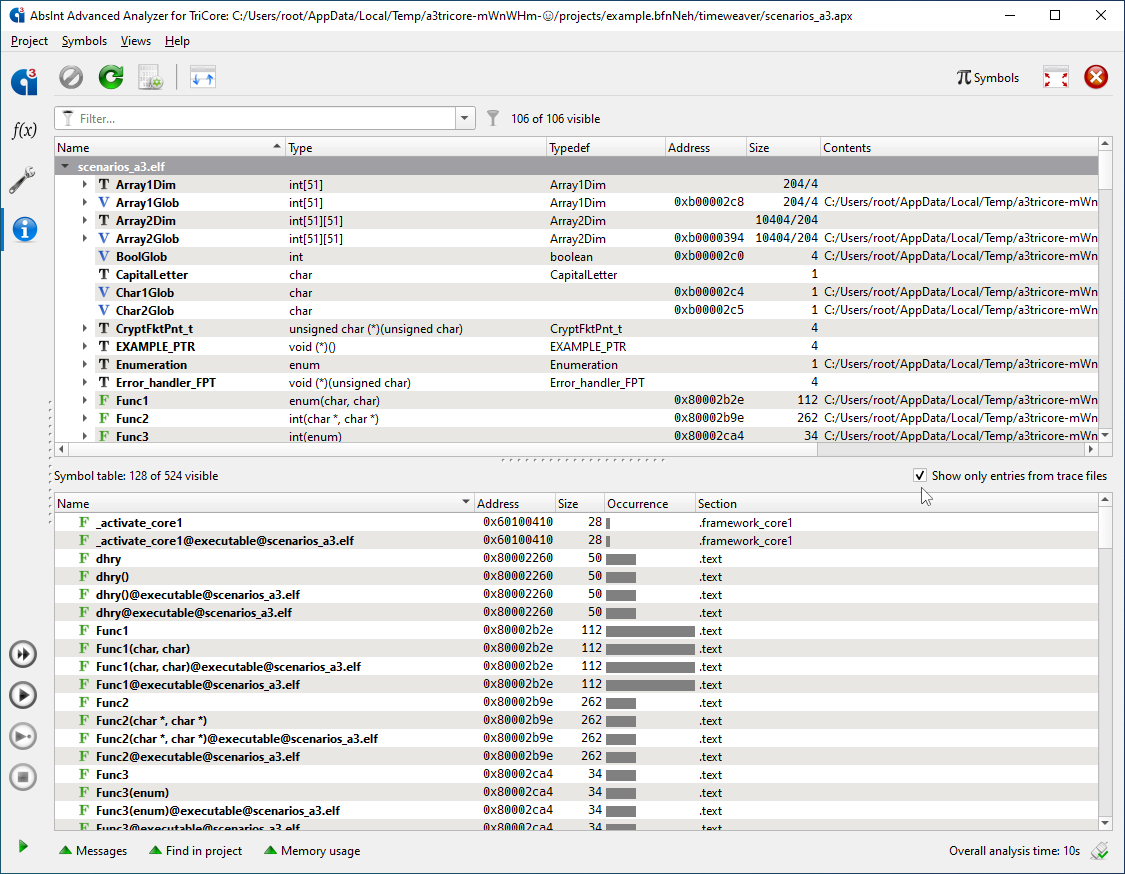This screenshot has height=874, width=1125.
Task: Select Func2(char *, char *) row in symbol table
Action: pyautogui.click(x=576, y=720)
